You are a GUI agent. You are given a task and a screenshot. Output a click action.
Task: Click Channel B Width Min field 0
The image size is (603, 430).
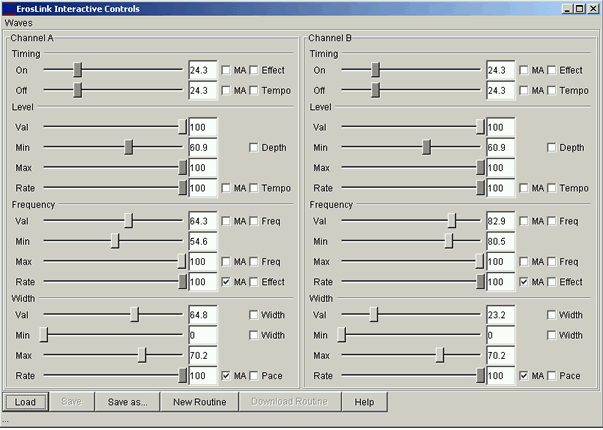(x=501, y=335)
